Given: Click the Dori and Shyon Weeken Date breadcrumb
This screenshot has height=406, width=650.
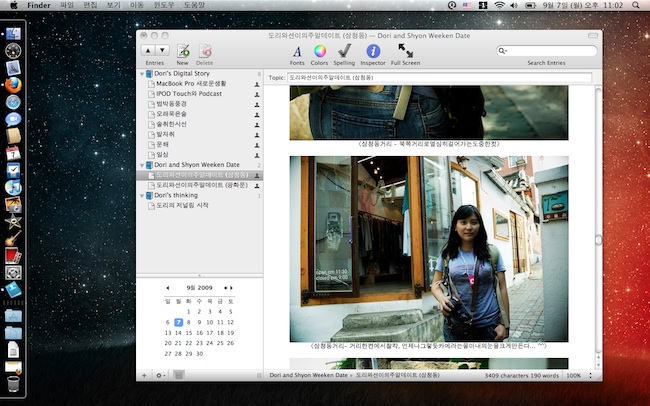Looking at the screenshot, I should coord(308,375).
